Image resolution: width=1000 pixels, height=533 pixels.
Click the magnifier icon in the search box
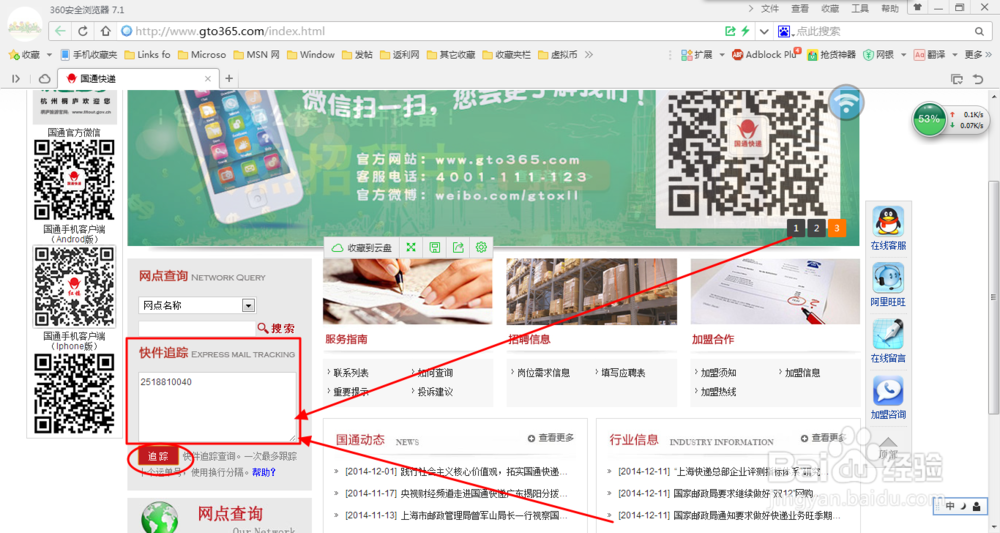click(x=980, y=31)
